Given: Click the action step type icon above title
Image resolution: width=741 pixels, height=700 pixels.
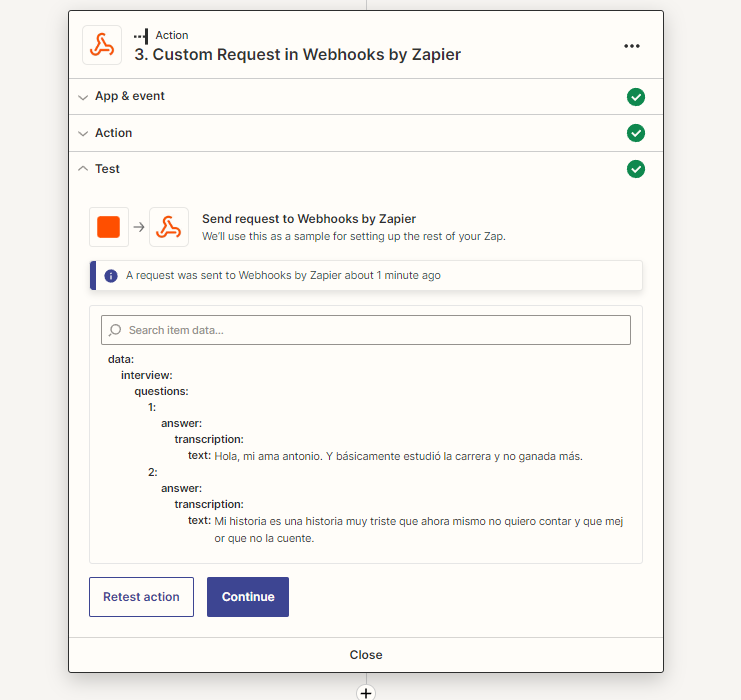Looking at the screenshot, I should point(141,36).
